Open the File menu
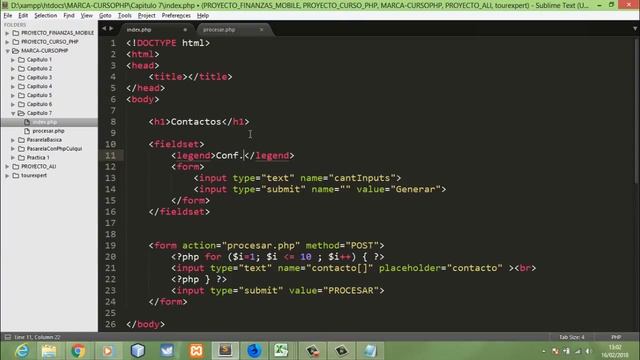 pos(8,16)
